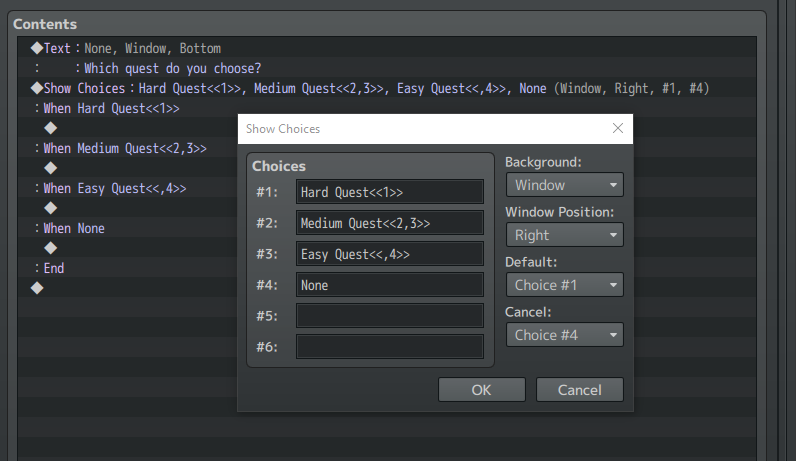Open the Window Position dropdown showing Right
796x461 pixels.
[x=565, y=235]
